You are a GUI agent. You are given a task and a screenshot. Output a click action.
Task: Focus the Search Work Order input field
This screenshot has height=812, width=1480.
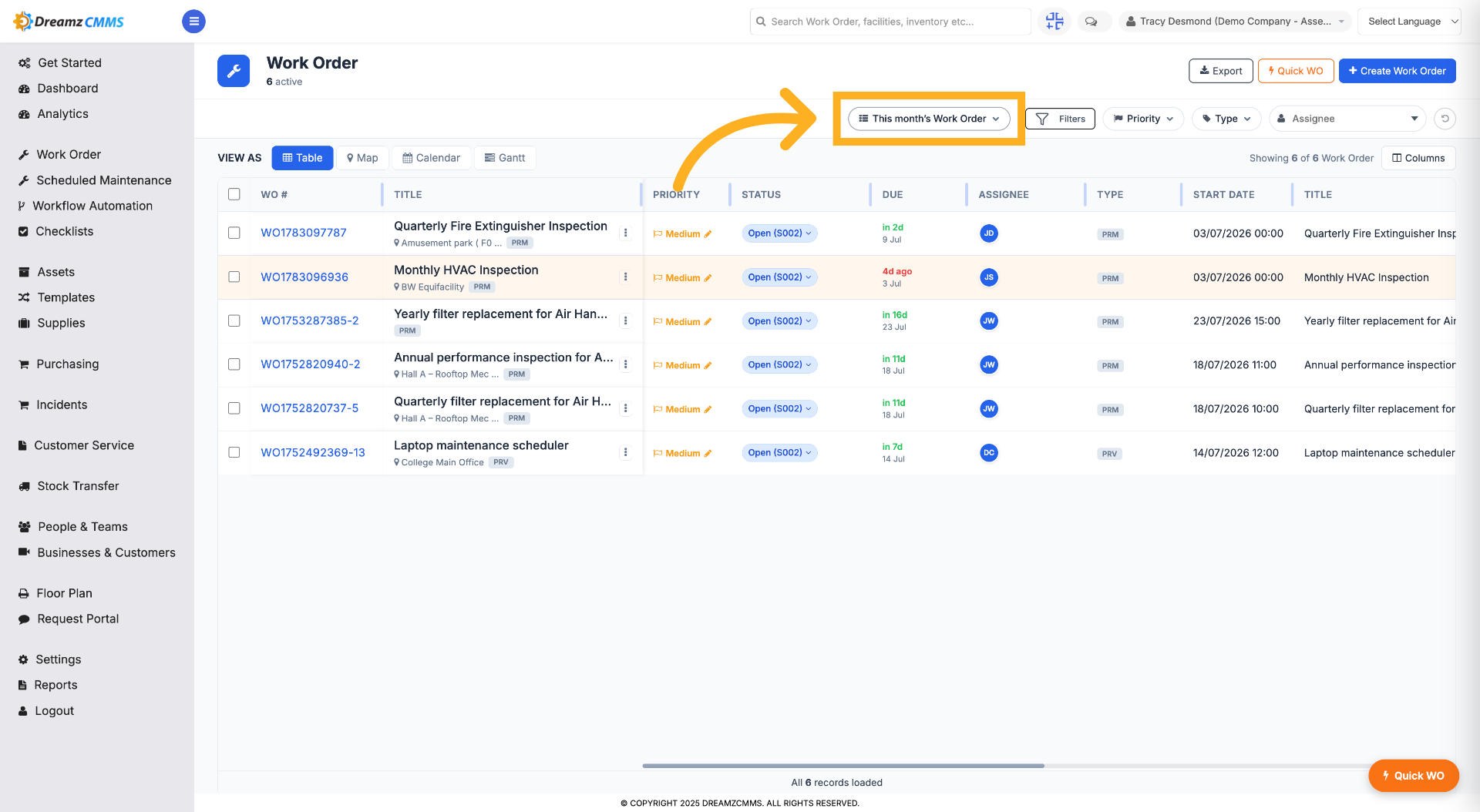[890, 22]
